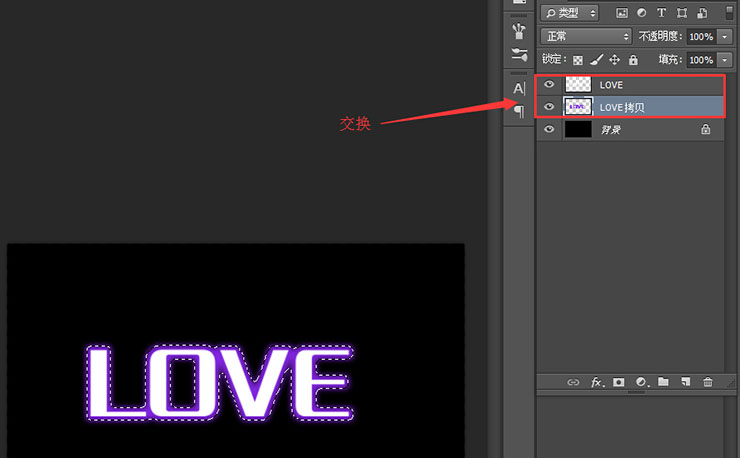
Task: Open the Character panel icon
Action: (x=518, y=89)
